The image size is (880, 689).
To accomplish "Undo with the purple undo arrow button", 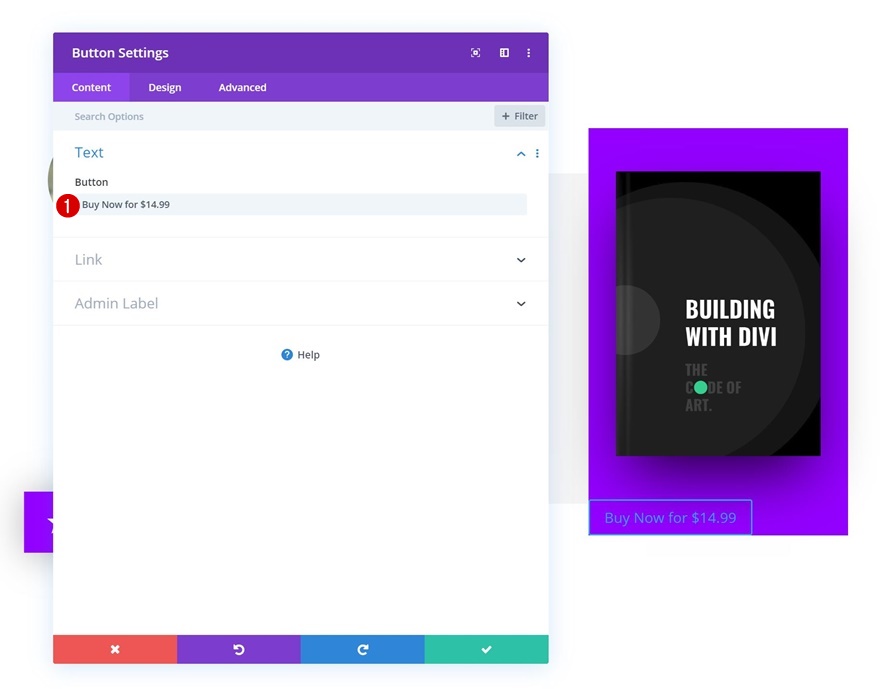I will click(239, 649).
